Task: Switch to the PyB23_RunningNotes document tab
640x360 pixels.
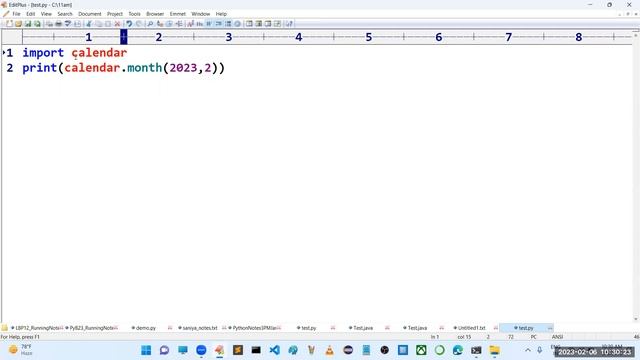Action: [91, 328]
